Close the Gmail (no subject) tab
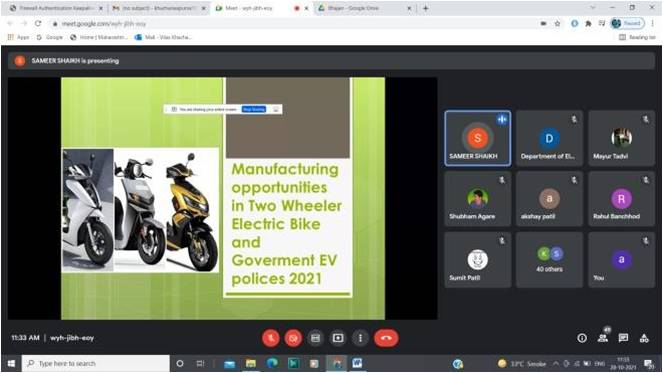The height and width of the screenshot is (373, 663). tap(203, 8)
